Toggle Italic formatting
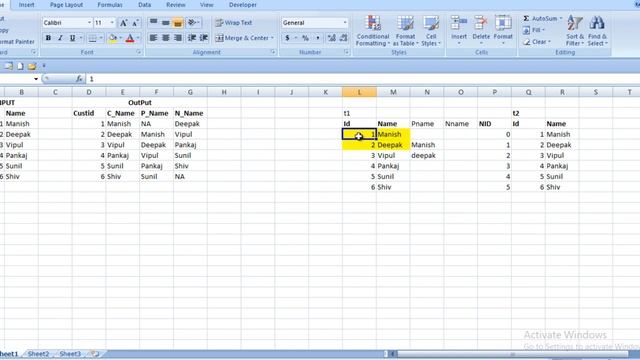Screen dimensions: 640x360 (x=60, y=38)
